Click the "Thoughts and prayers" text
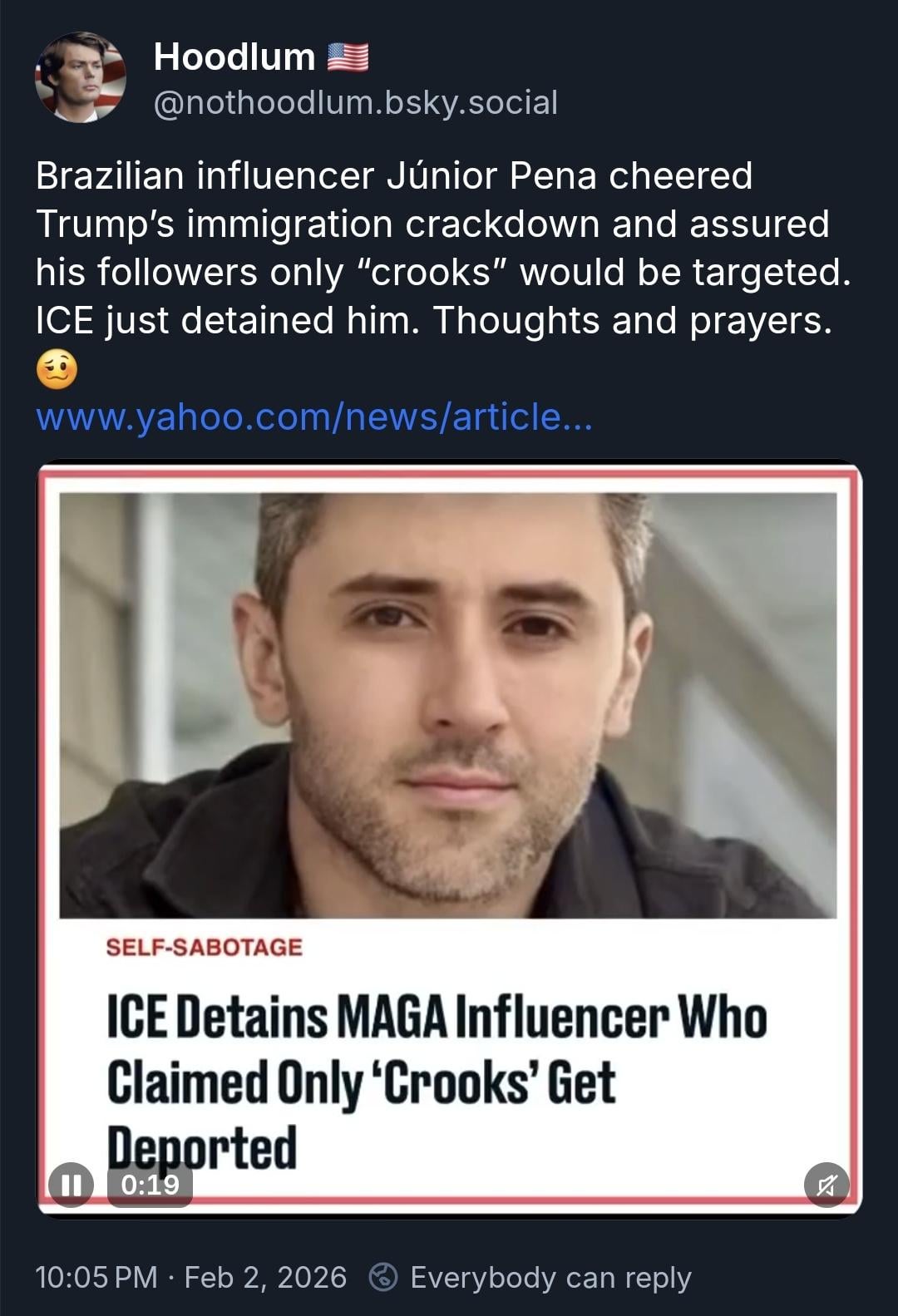The width and height of the screenshot is (898, 1316). [632, 320]
